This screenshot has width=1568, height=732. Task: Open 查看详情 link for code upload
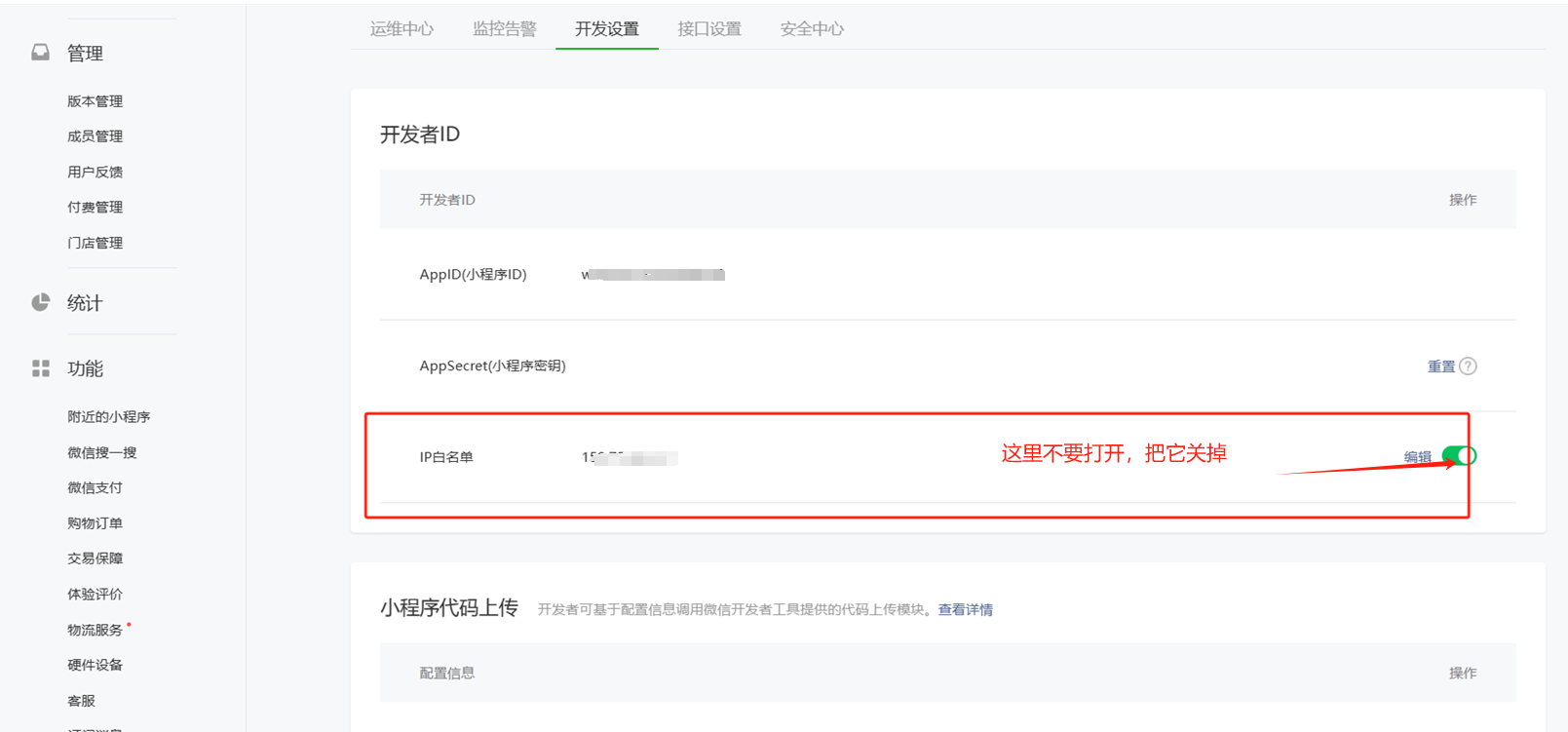965,609
